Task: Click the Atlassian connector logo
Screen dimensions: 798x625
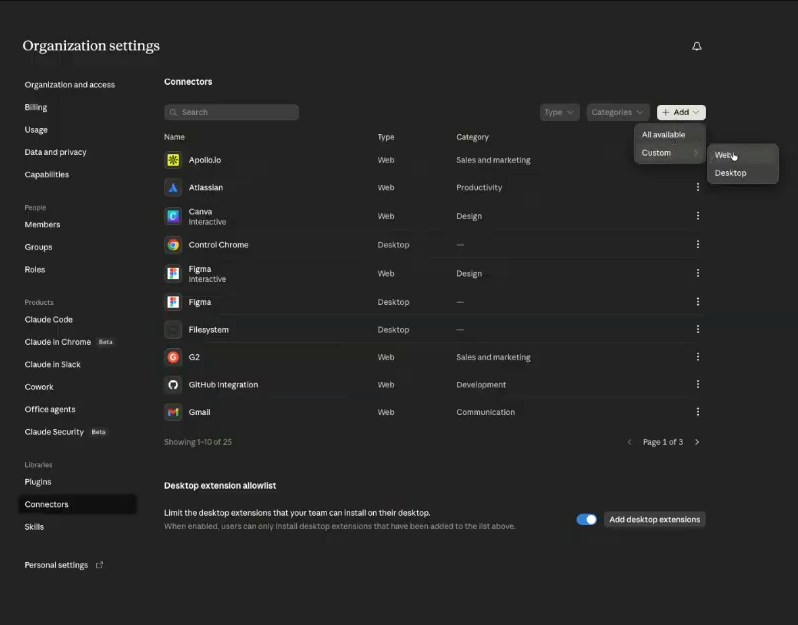Action: 173,187
